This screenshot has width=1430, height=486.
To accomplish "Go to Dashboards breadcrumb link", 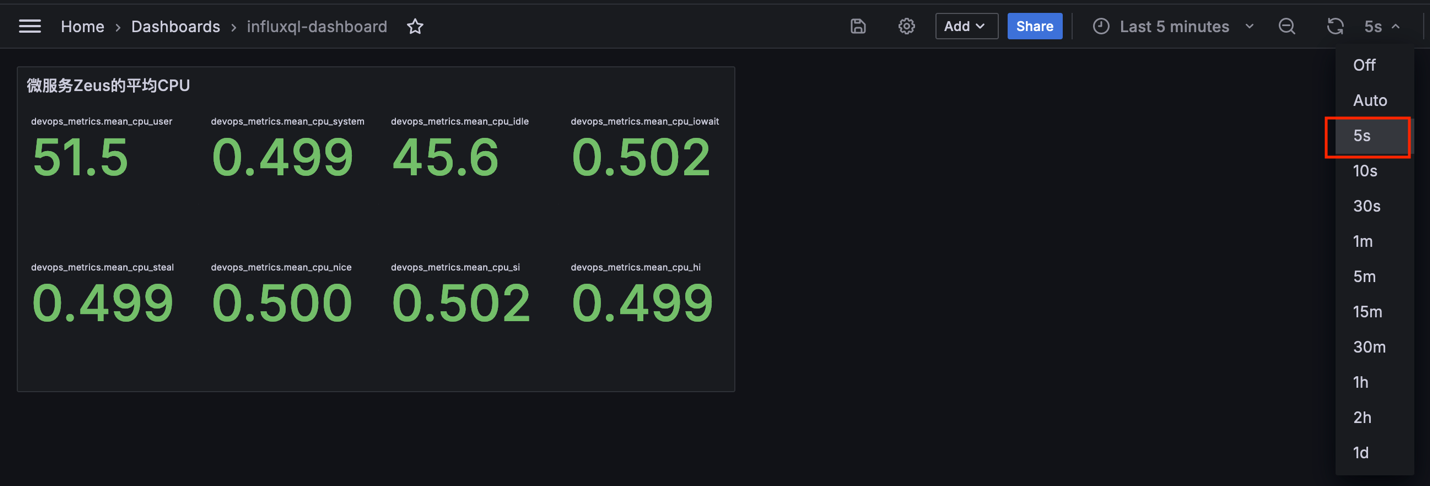I will coord(175,27).
